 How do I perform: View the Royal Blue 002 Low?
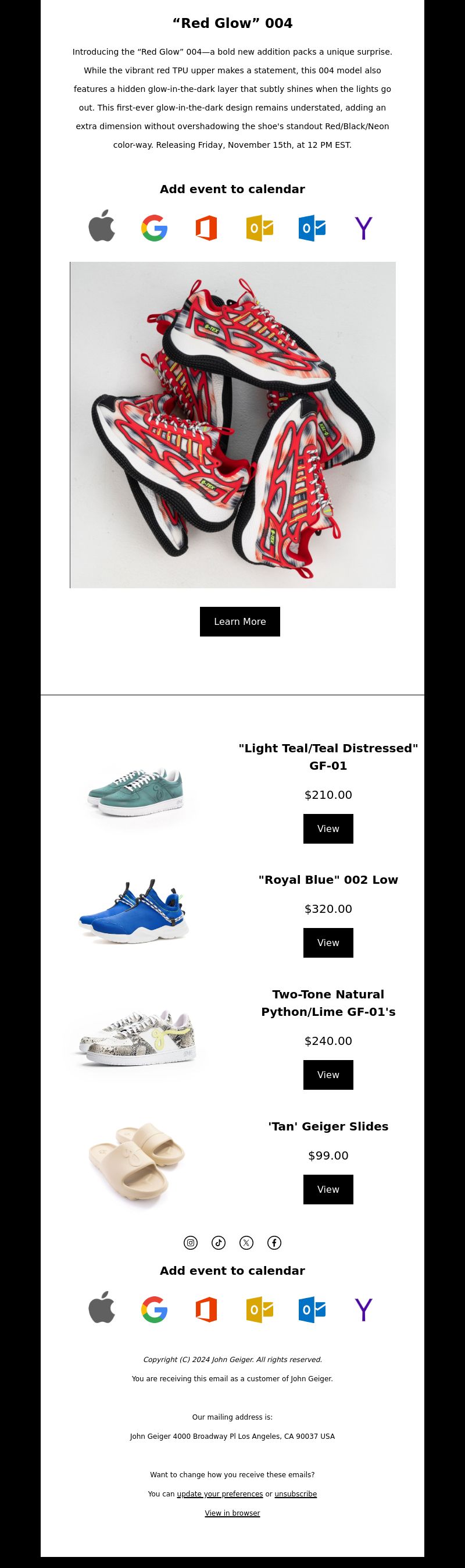point(328,943)
